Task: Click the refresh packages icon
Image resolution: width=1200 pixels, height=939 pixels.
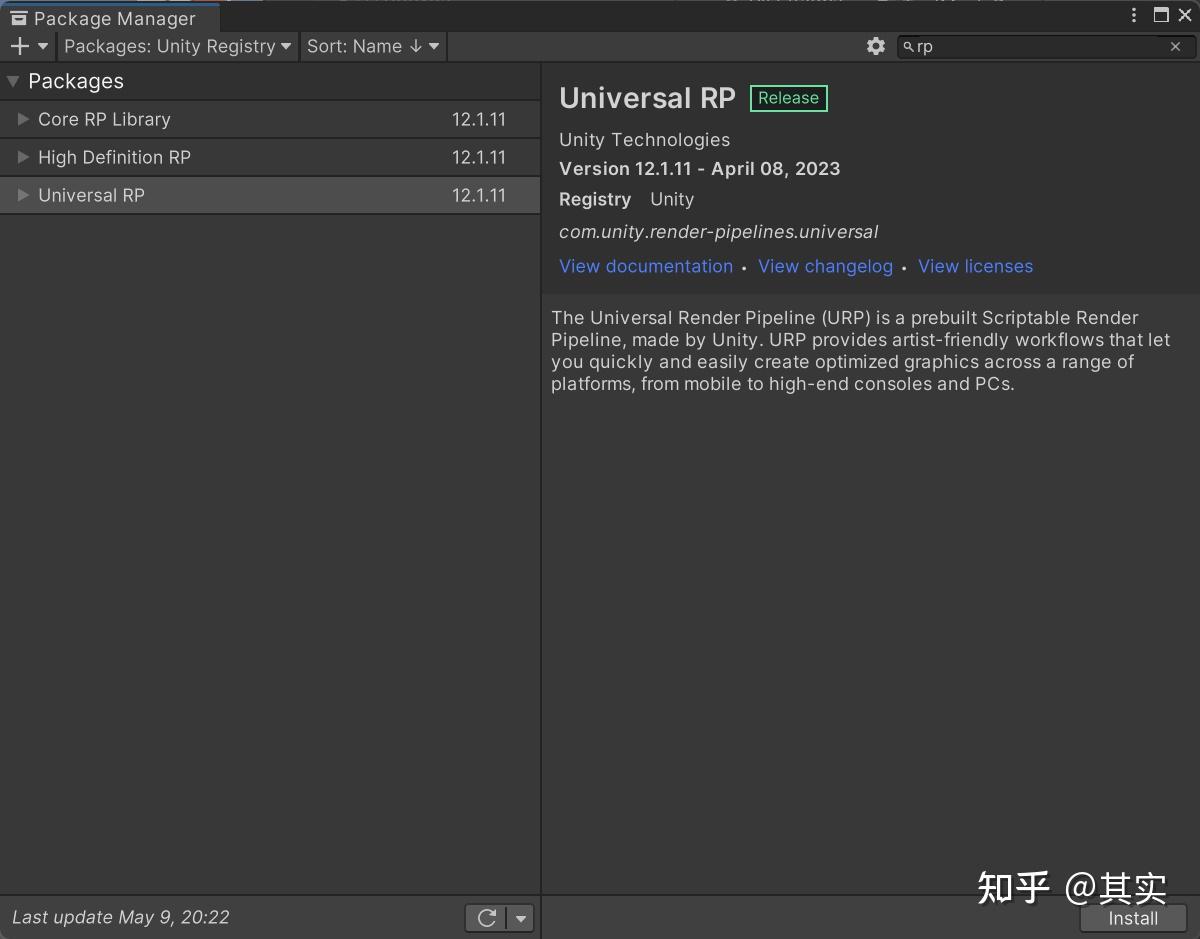Action: [x=489, y=917]
